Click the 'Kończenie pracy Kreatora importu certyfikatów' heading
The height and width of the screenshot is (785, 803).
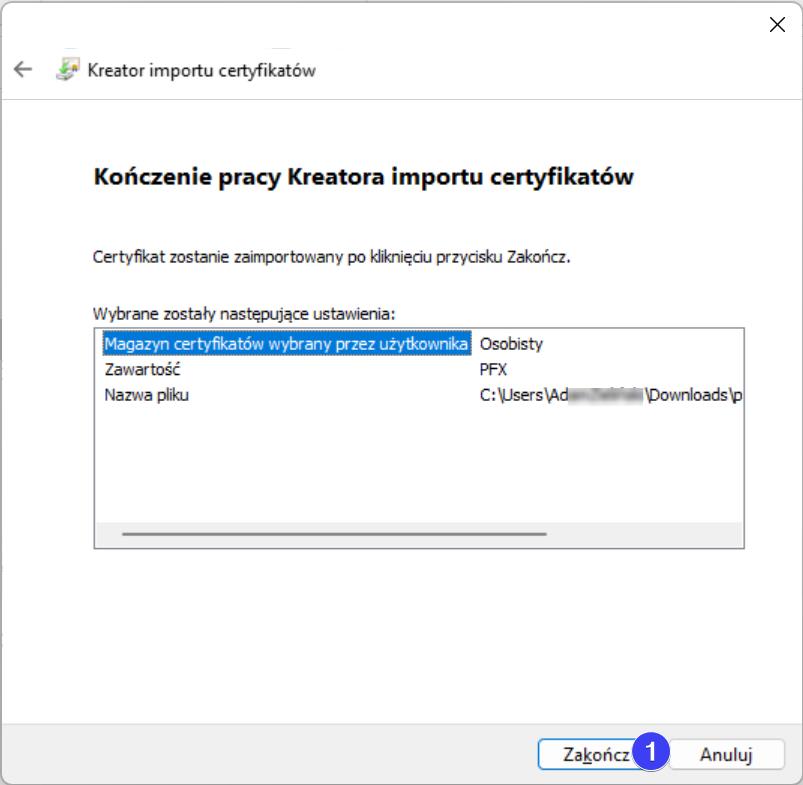364,177
